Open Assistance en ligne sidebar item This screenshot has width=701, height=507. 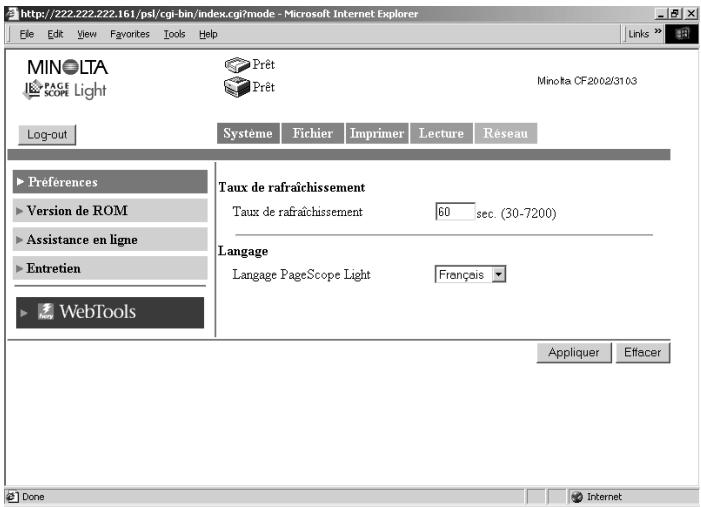pyautogui.click(x=110, y=240)
